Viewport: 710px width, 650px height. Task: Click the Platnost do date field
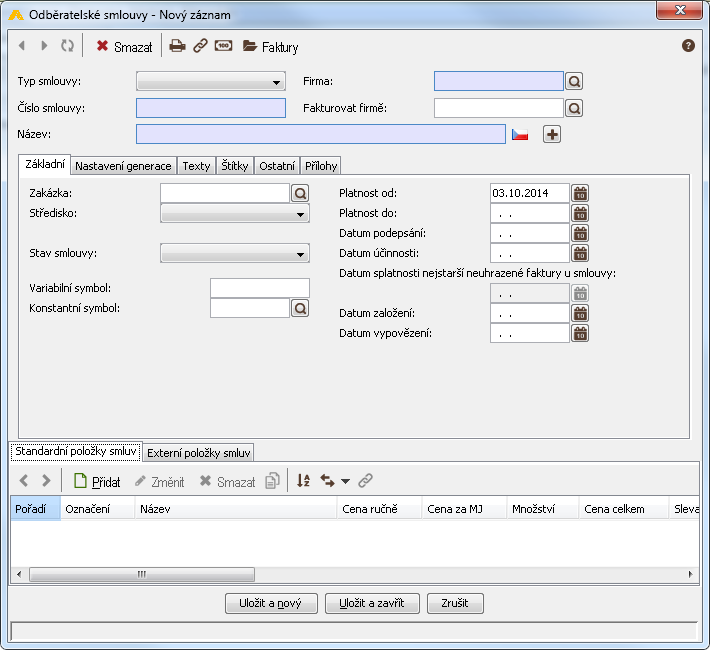529,213
